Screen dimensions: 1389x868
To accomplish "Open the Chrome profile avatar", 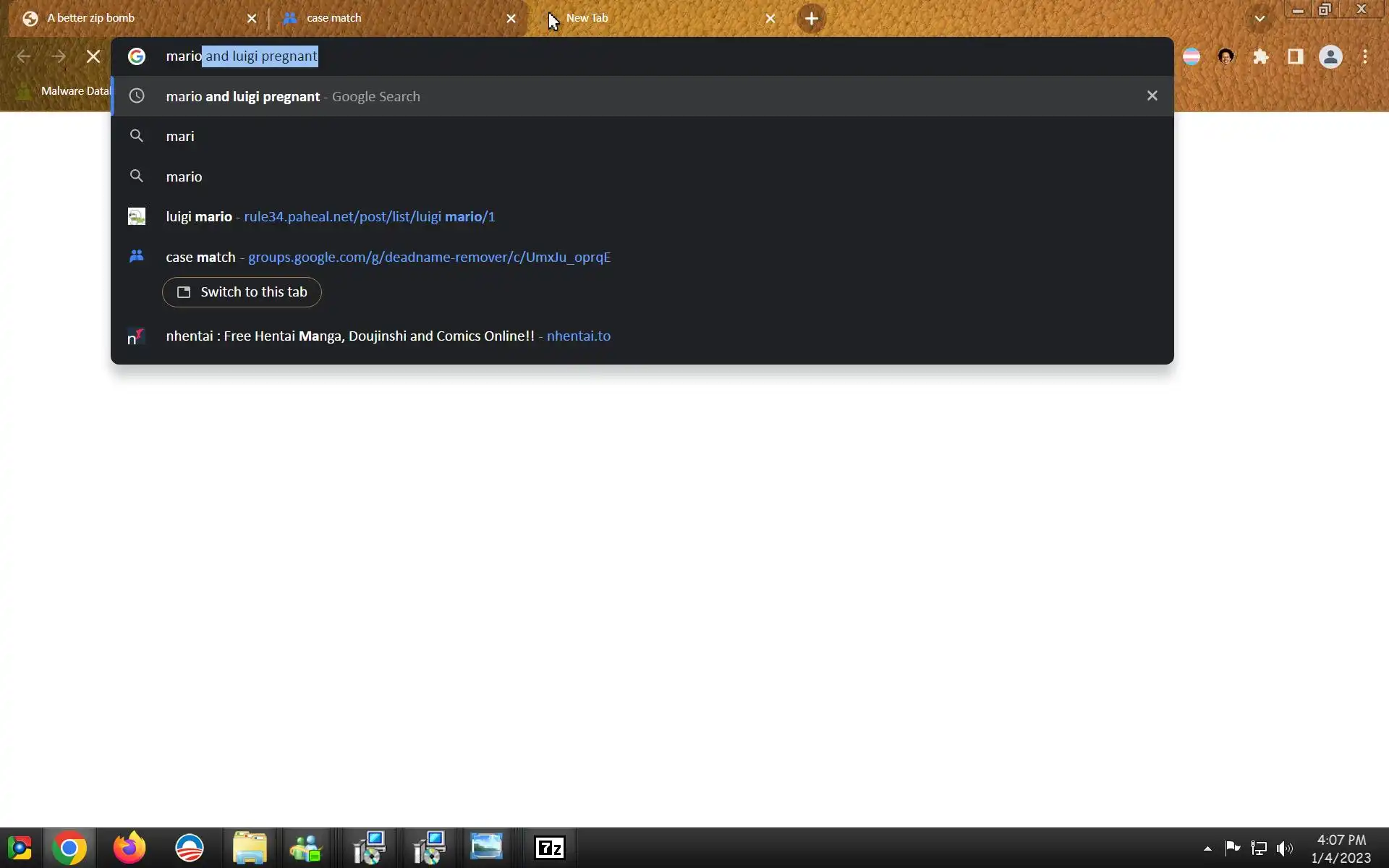I will coord(1330,56).
